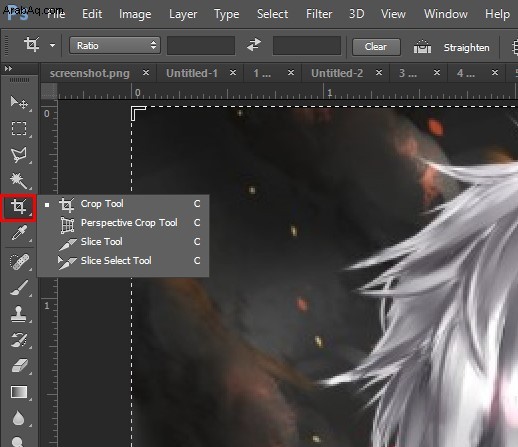
Task: Click the ruler origin corner box
Action: click(x=49, y=91)
